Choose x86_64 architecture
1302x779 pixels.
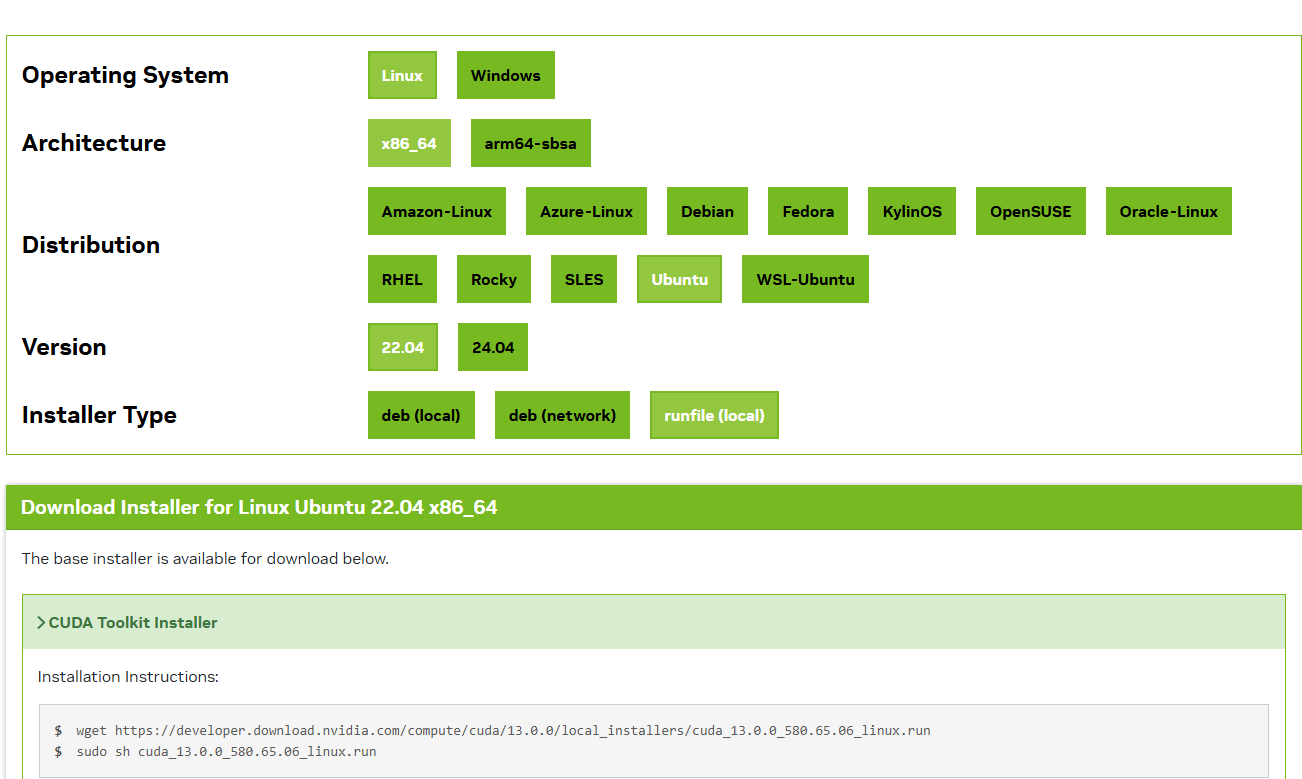[409, 143]
